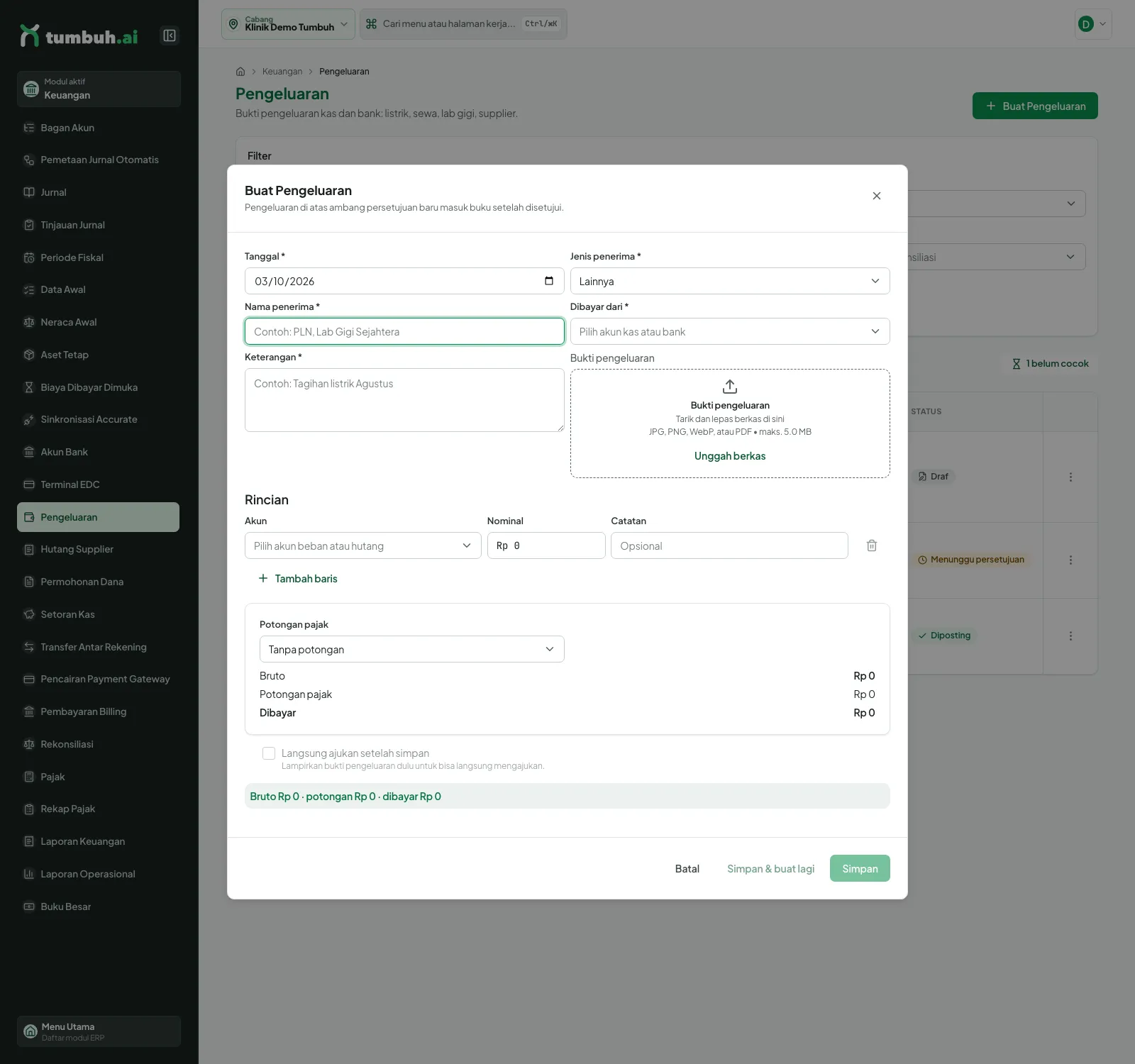Click the Nominal amount field

point(546,545)
